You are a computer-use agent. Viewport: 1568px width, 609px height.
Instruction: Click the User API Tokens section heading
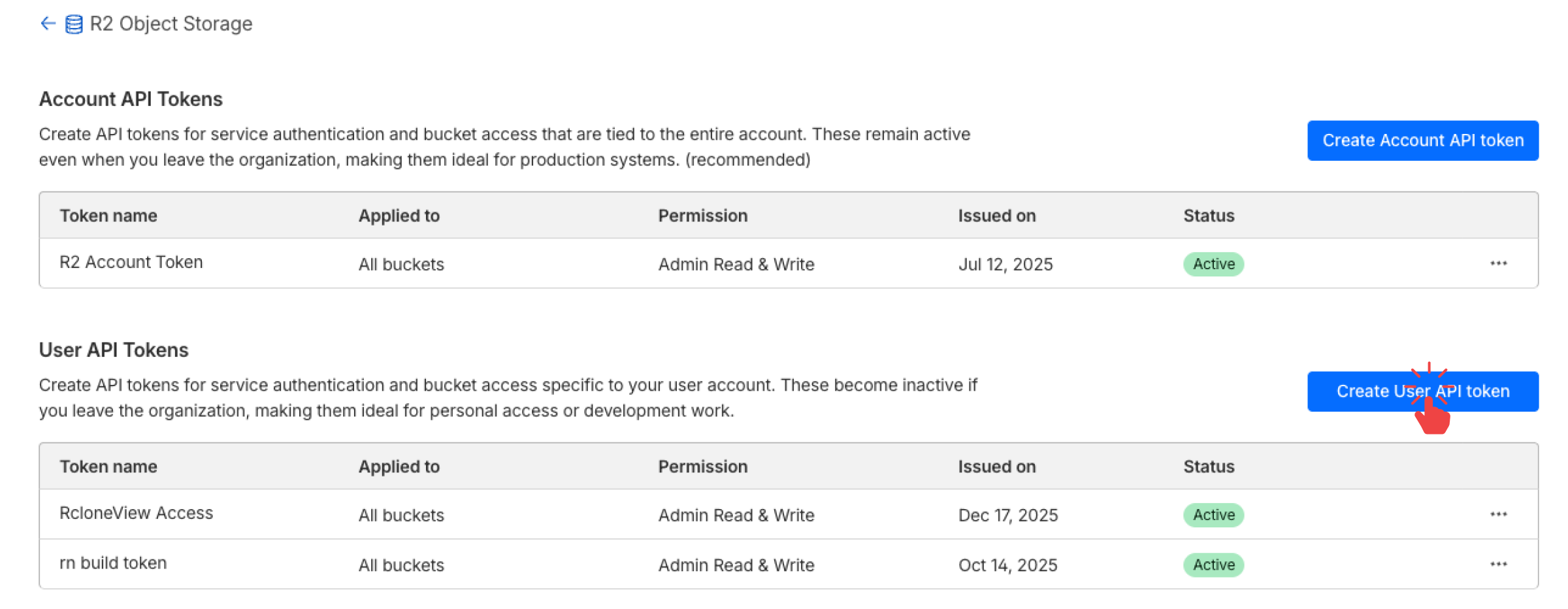pos(113,350)
